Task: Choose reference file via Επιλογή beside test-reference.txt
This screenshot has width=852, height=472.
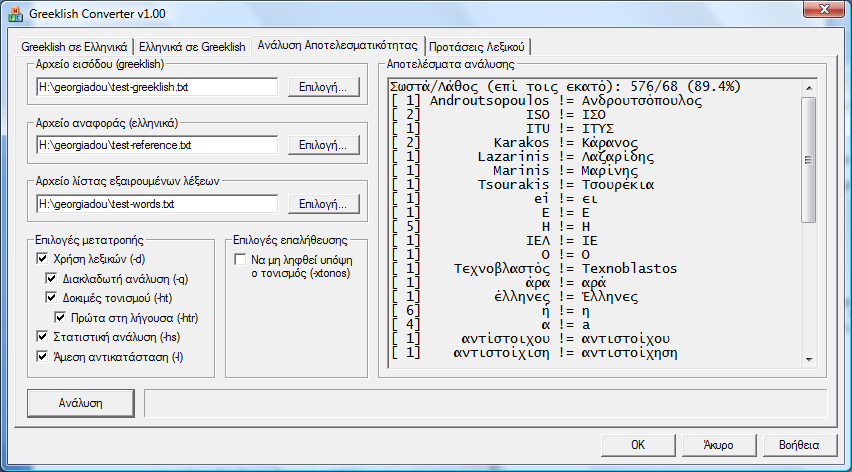Action: coord(323,145)
